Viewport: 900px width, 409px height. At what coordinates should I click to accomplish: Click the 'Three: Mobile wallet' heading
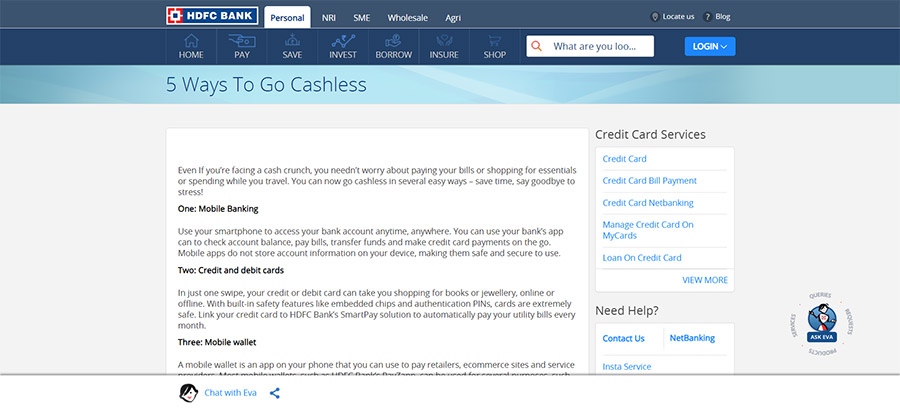(217, 342)
